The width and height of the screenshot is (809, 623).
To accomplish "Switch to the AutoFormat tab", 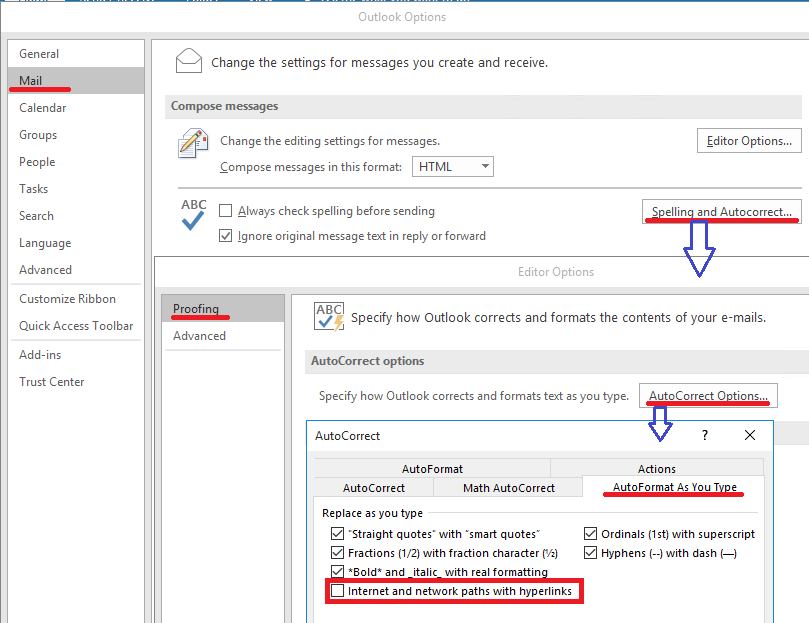I will 432,469.
